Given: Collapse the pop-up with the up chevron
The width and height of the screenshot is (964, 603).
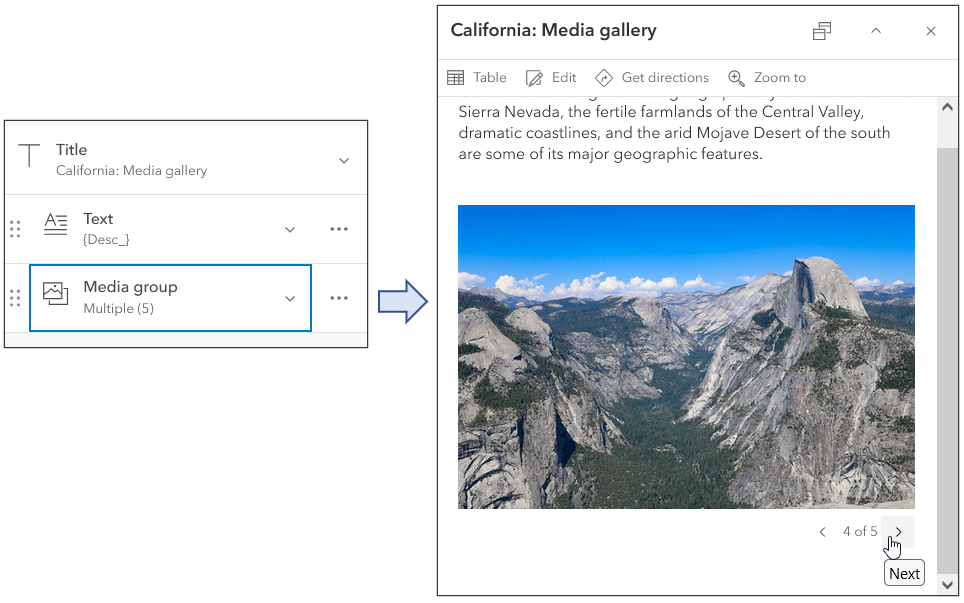Looking at the screenshot, I should click(x=876, y=31).
